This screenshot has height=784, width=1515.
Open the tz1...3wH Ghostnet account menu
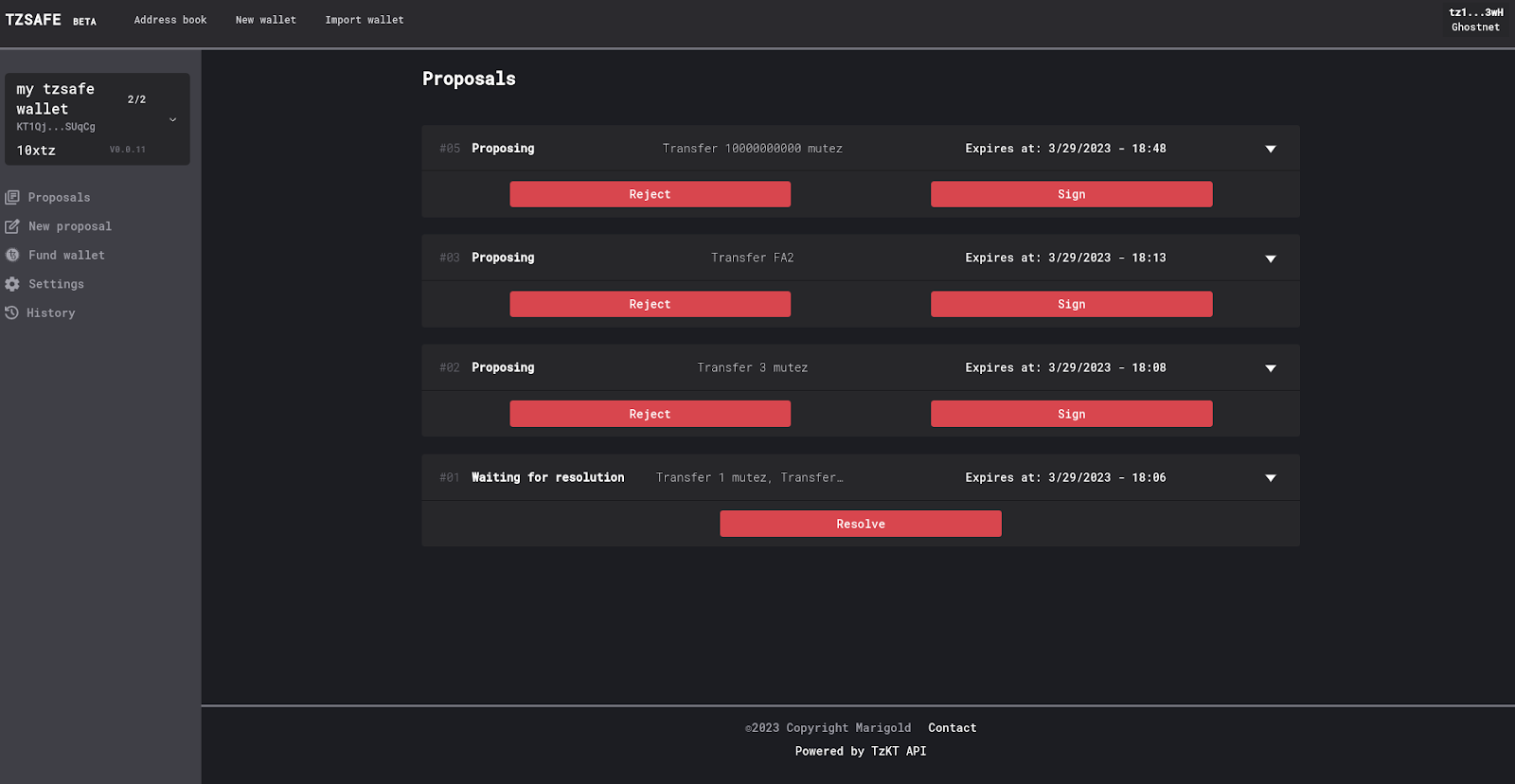click(x=1476, y=20)
